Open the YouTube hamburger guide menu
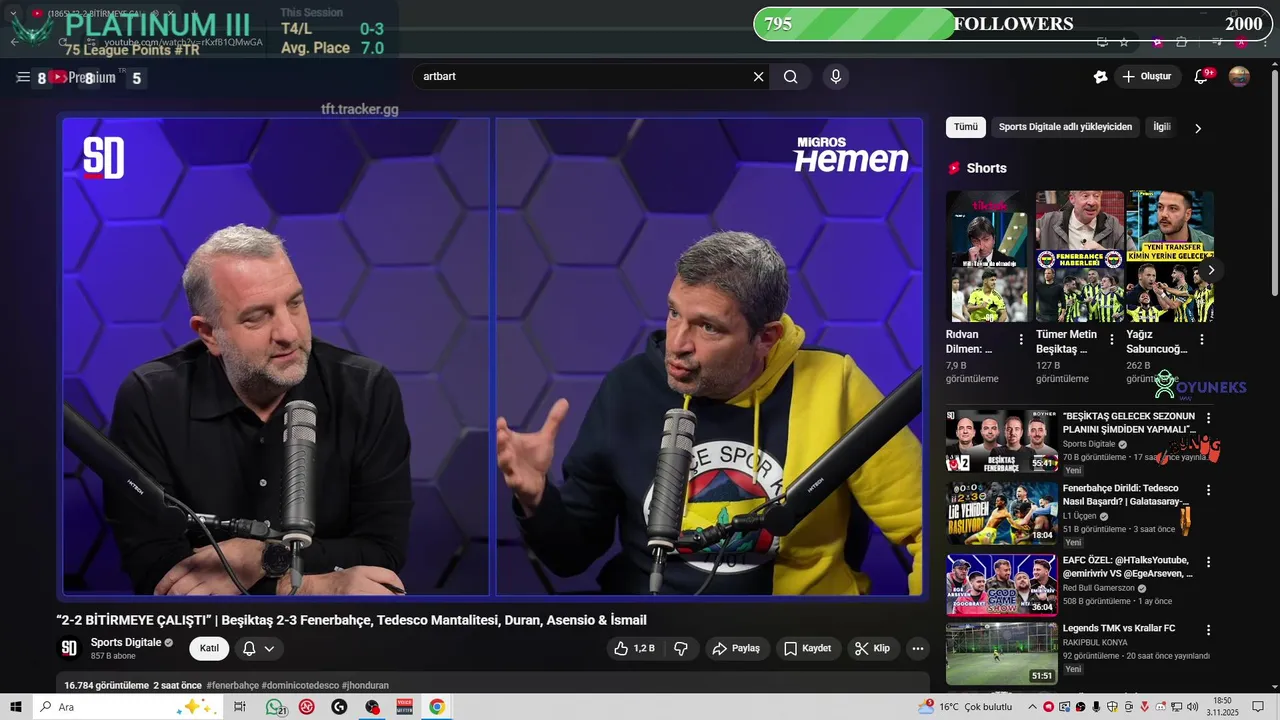The width and height of the screenshot is (1280, 720). coord(23,77)
